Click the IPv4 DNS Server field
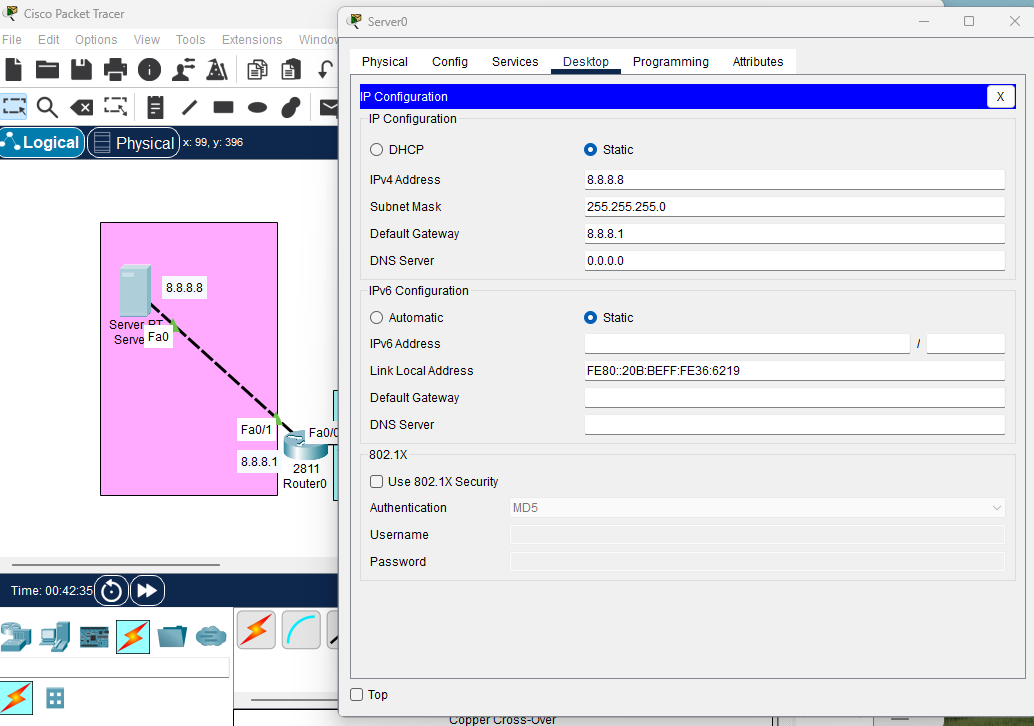Viewport: 1034px width, 726px height. click(795, 260)
